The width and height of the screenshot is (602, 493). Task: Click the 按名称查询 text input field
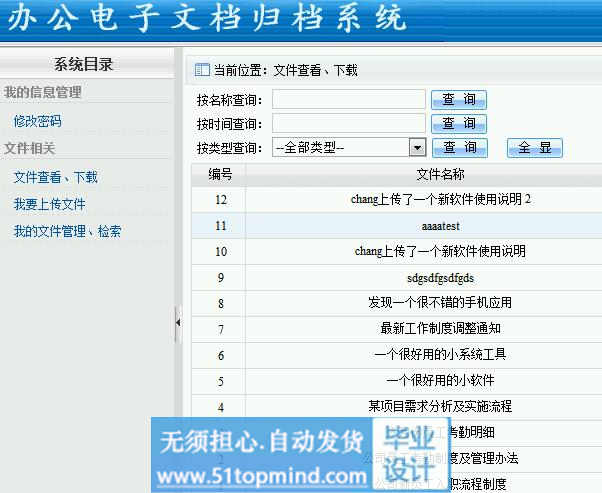(x=349, y=99)
